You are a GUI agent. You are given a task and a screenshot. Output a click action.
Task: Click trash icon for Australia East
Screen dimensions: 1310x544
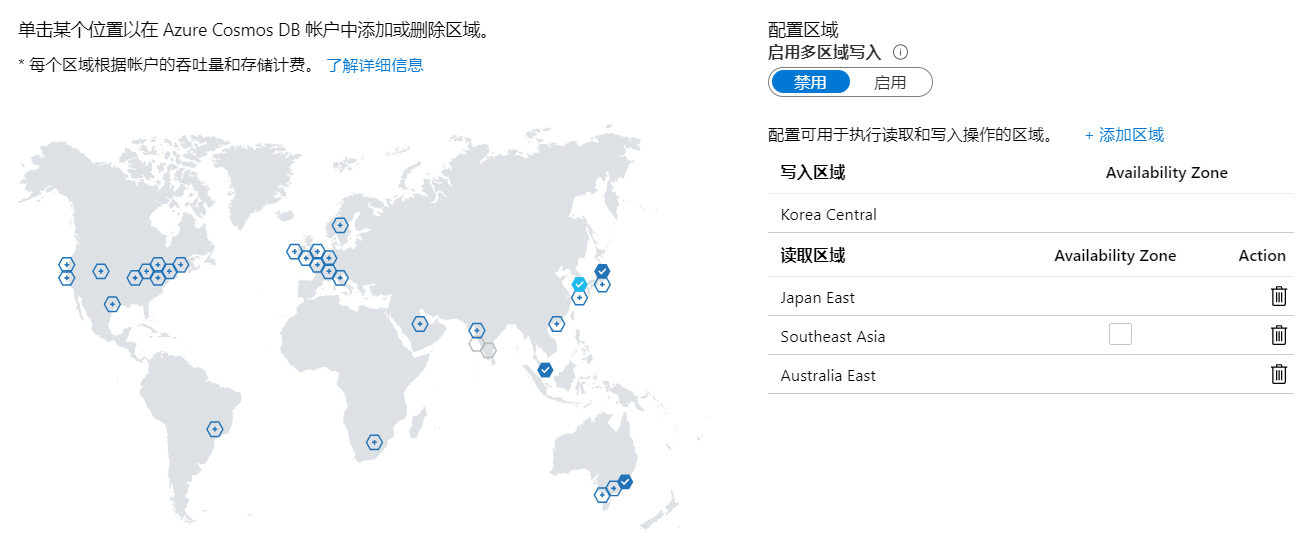[1278, 374]
